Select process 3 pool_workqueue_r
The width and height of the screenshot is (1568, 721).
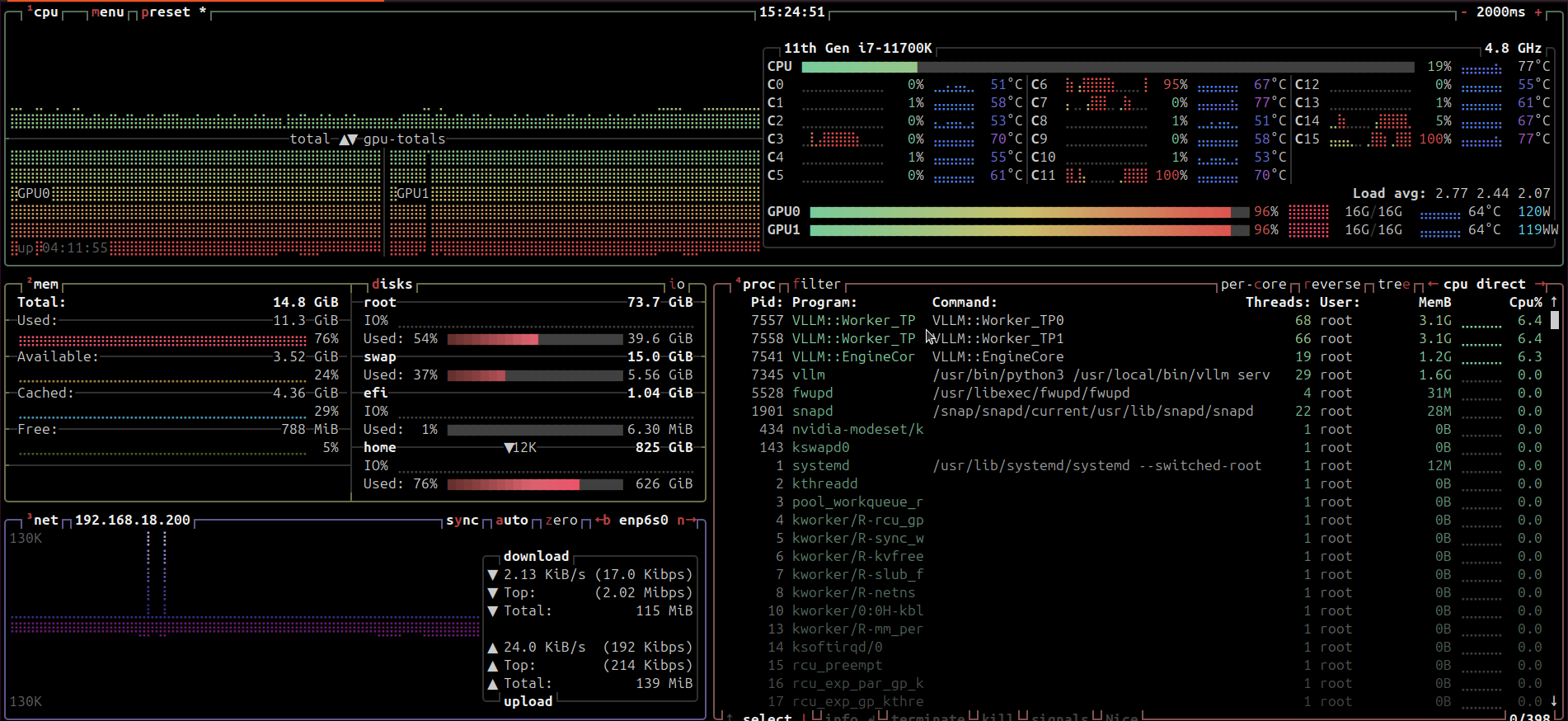tap(1134, 502)
